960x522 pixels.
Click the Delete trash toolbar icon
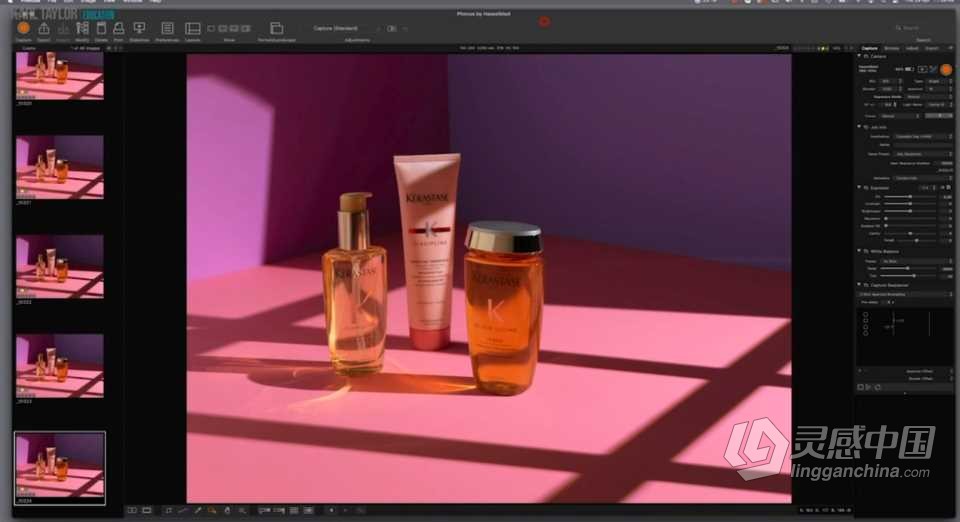click(101, 28)
